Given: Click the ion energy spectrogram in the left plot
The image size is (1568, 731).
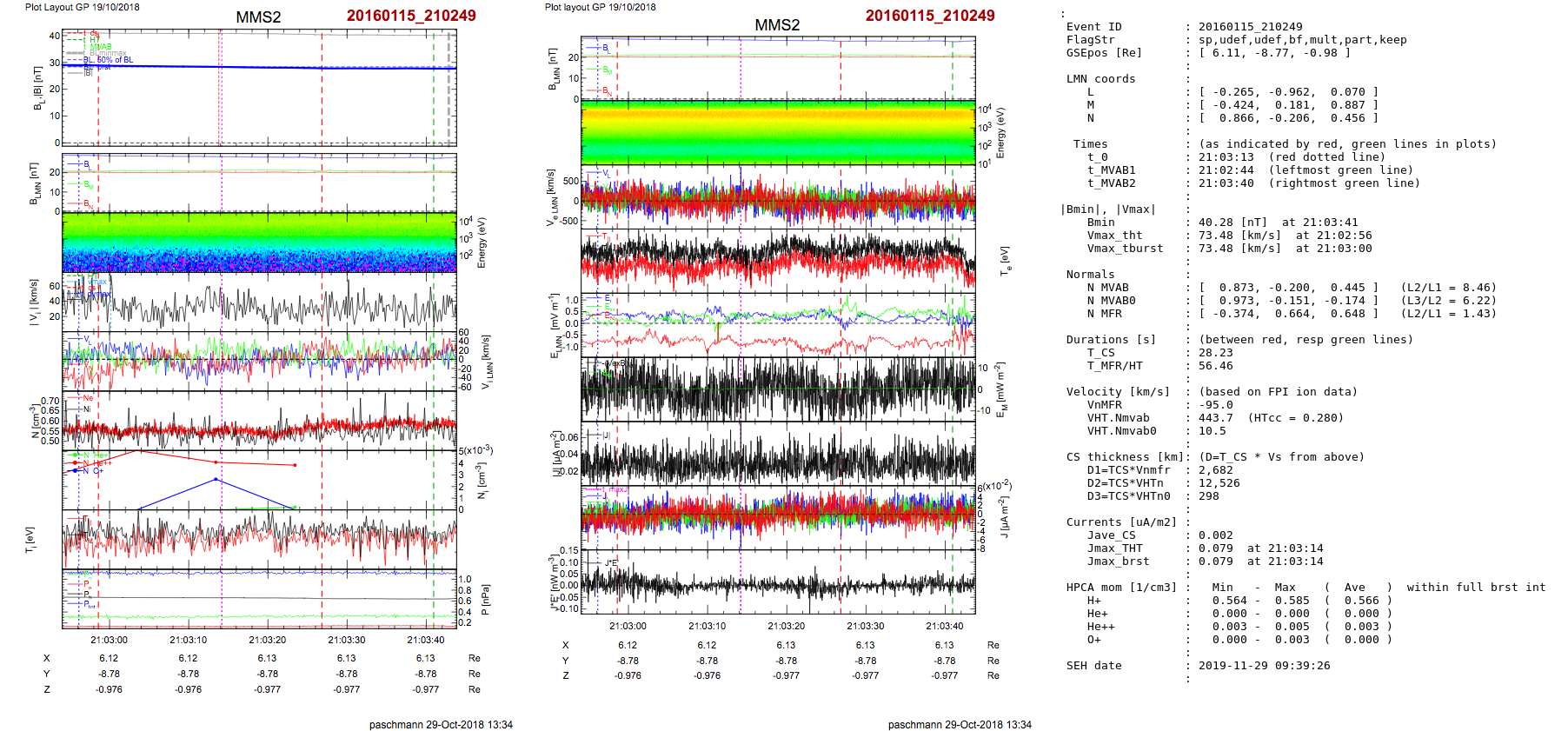Looking at the screenshot, I should (259, 242).
